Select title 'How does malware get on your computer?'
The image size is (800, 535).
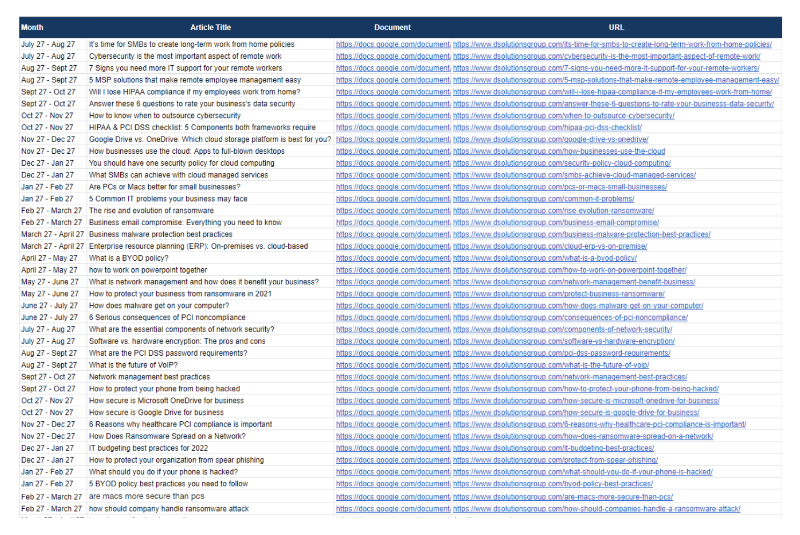(159, 306)
